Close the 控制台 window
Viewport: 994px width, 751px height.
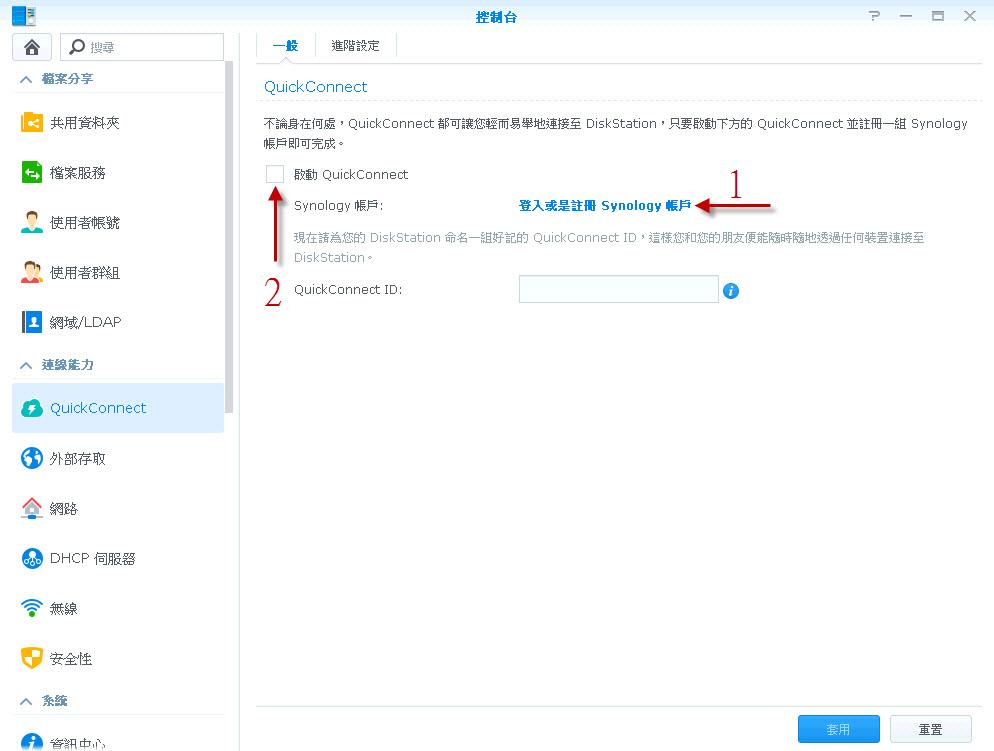tap(969, 16)
